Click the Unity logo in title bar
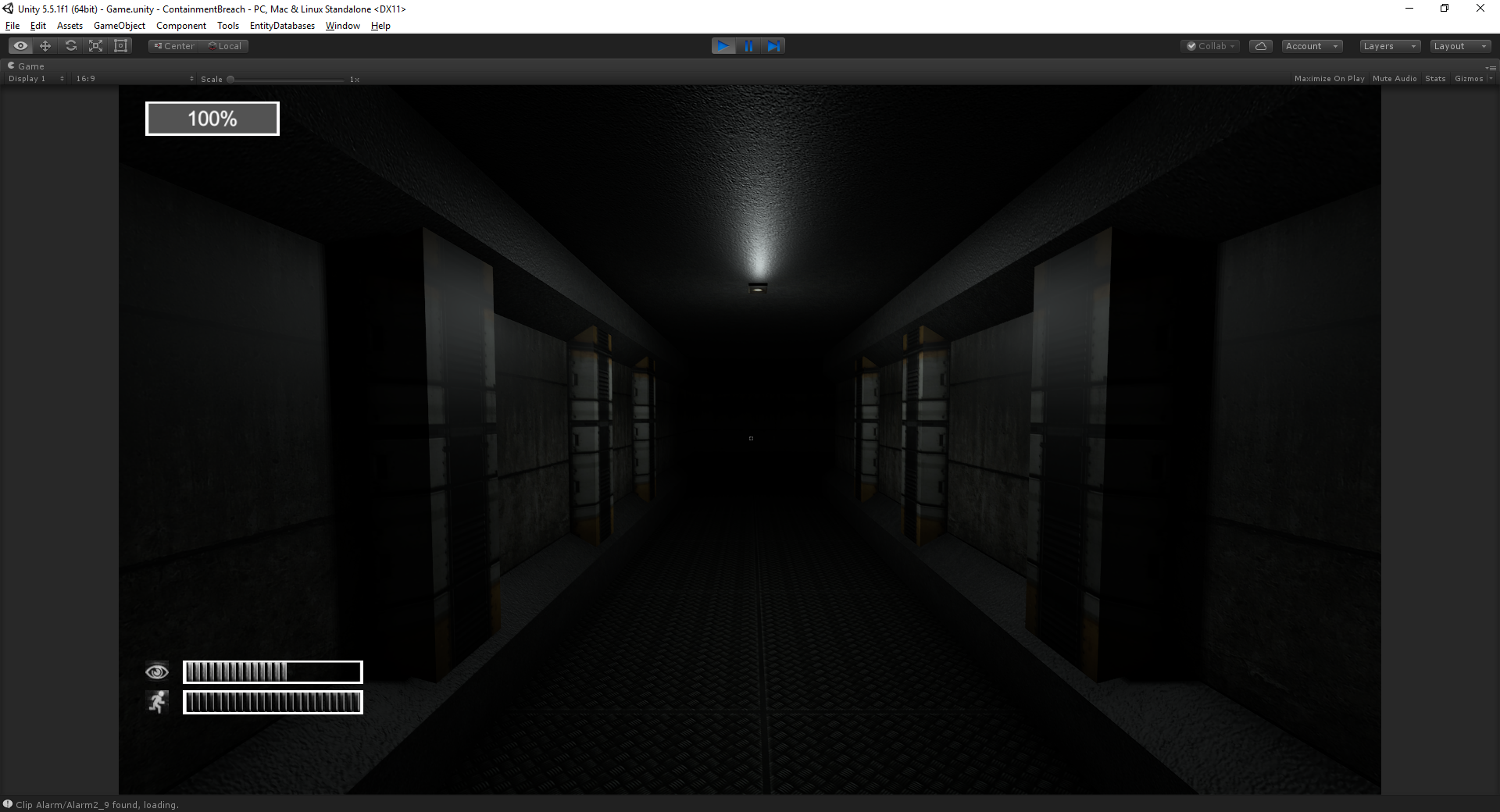Image resolution: width=1500 pixels, height=812 pixels. coord(9,9)
